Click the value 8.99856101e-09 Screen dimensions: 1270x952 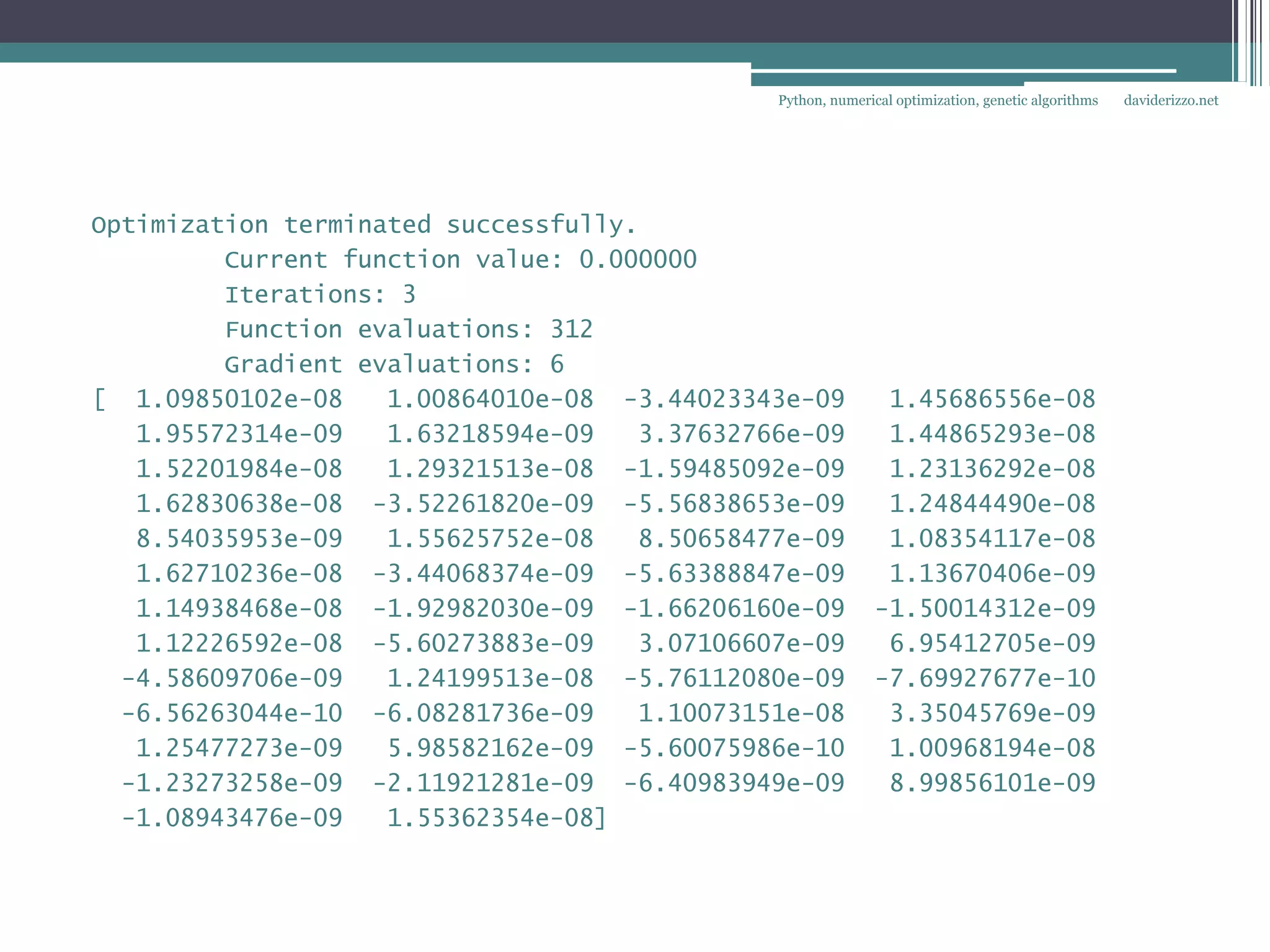coord(993,783)
